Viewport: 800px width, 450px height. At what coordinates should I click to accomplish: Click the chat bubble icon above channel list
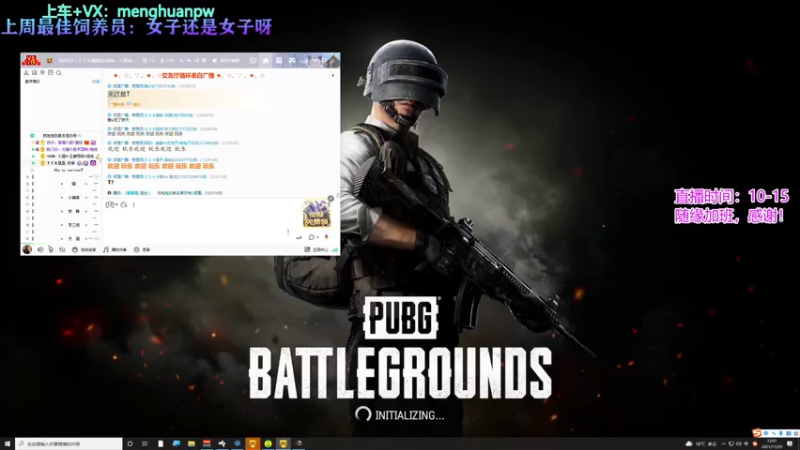pyautogui.click(x=34, y=73)
